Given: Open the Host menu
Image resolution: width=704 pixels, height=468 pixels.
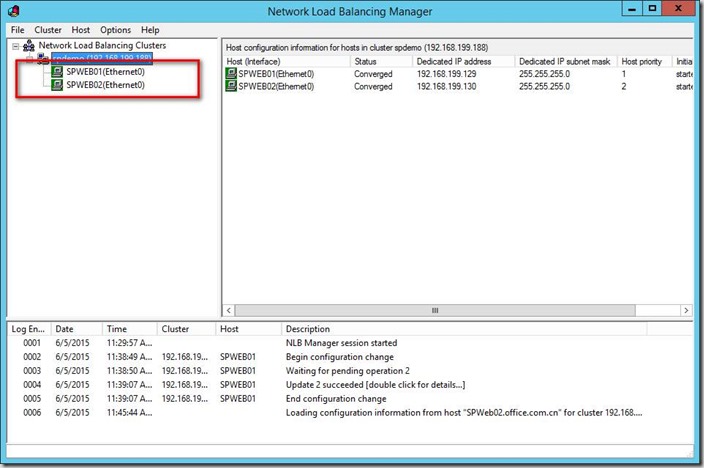Looking at the screenshot, I should (81, 30).
